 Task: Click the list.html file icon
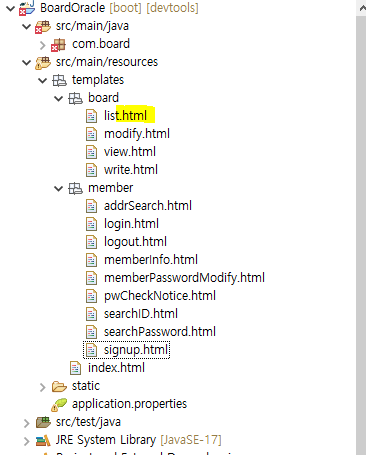[91, 116]
